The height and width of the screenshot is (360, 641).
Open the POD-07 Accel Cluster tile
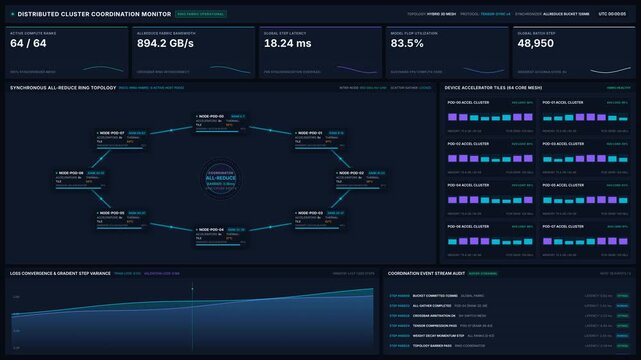585,240
